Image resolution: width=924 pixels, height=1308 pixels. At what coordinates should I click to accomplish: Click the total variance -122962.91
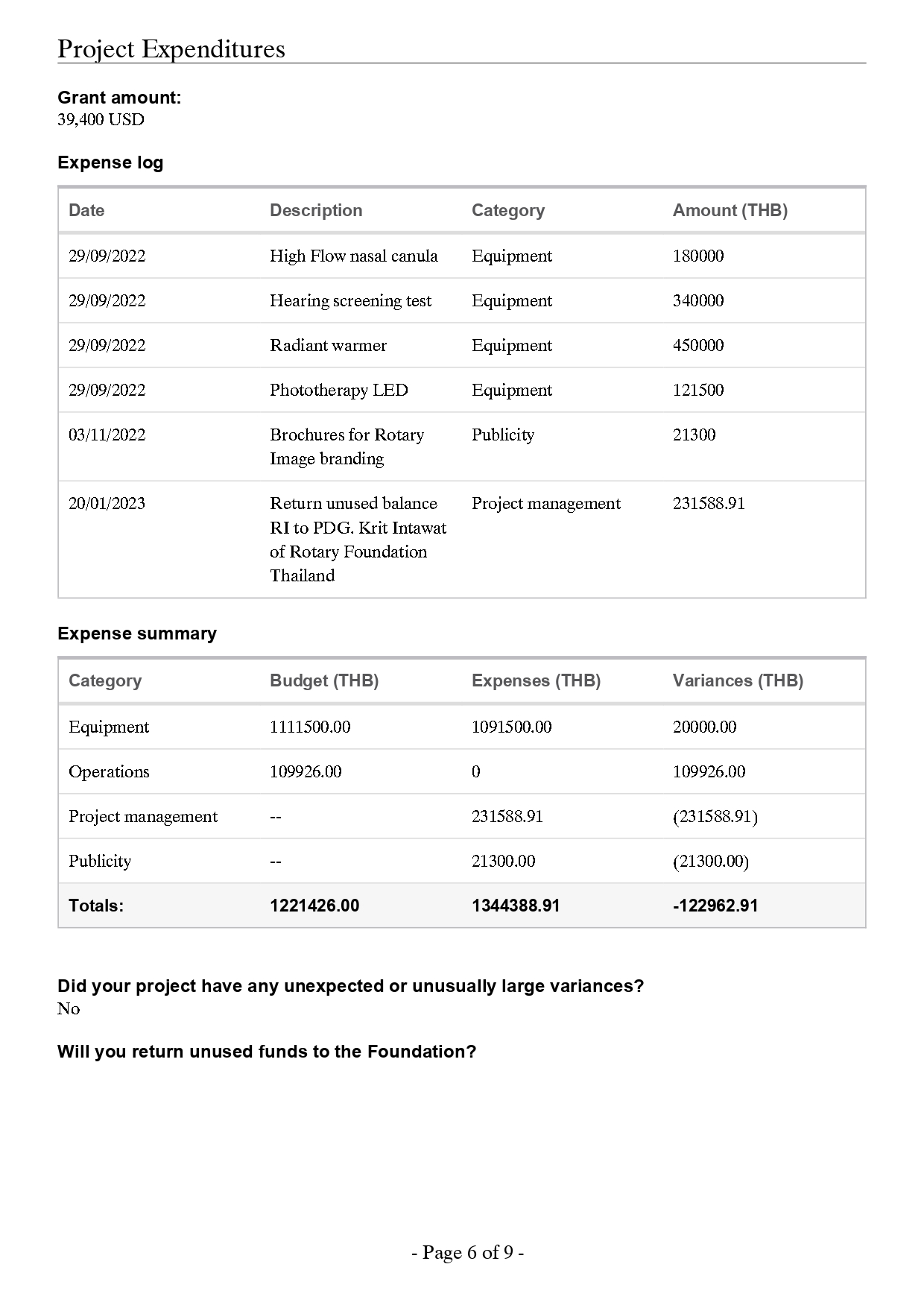coord(715,906)
